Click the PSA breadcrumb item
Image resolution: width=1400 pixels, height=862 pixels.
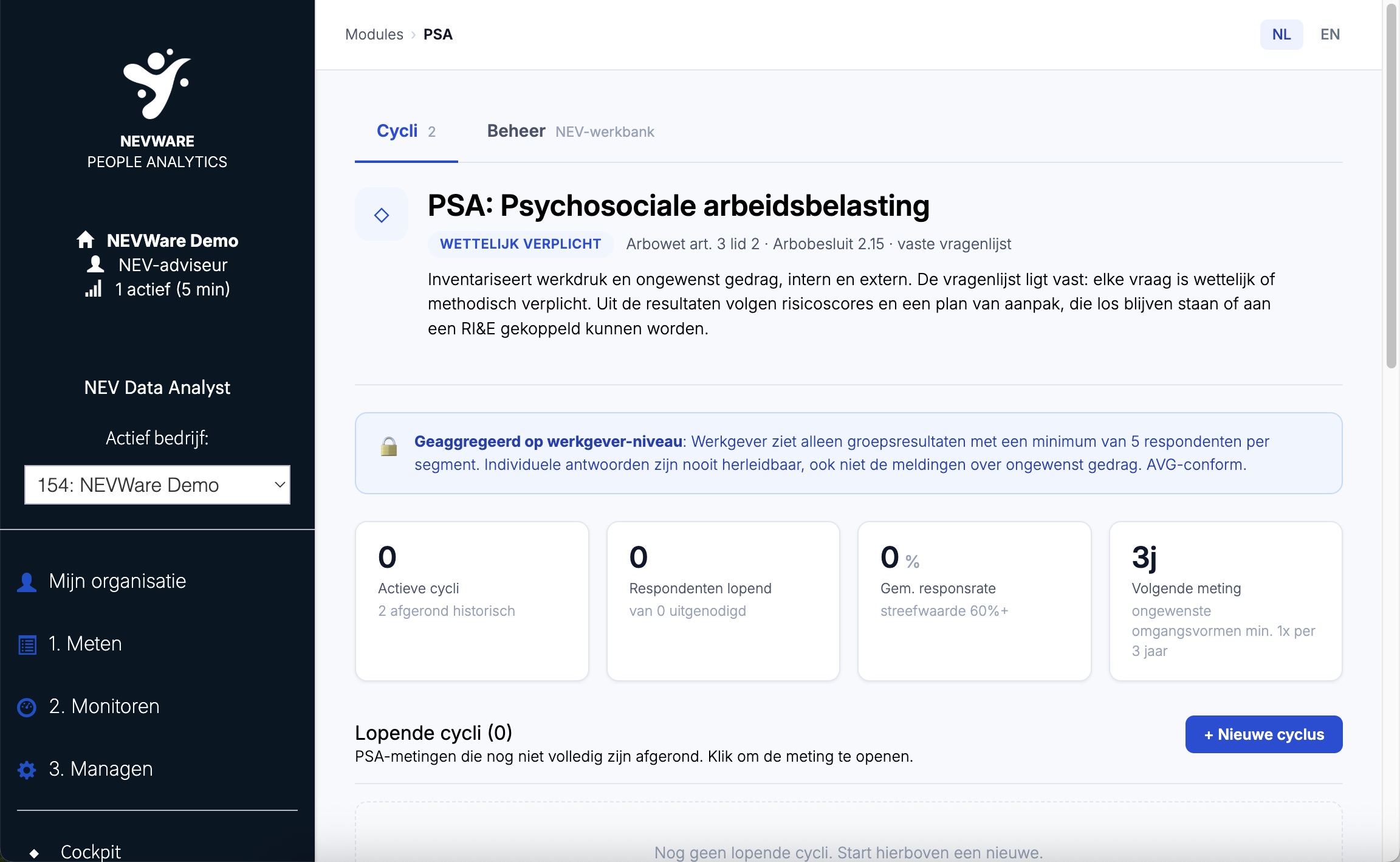point(438,35)
